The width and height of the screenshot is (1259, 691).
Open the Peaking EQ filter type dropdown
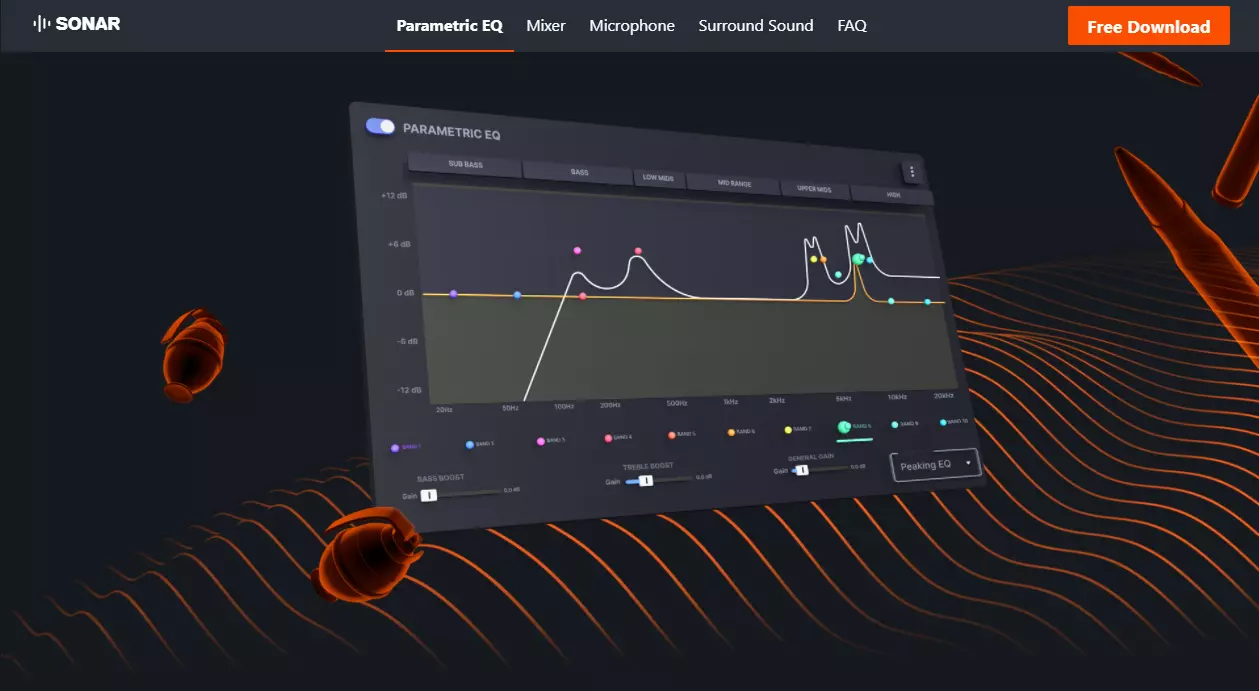[x=936, y=465]
